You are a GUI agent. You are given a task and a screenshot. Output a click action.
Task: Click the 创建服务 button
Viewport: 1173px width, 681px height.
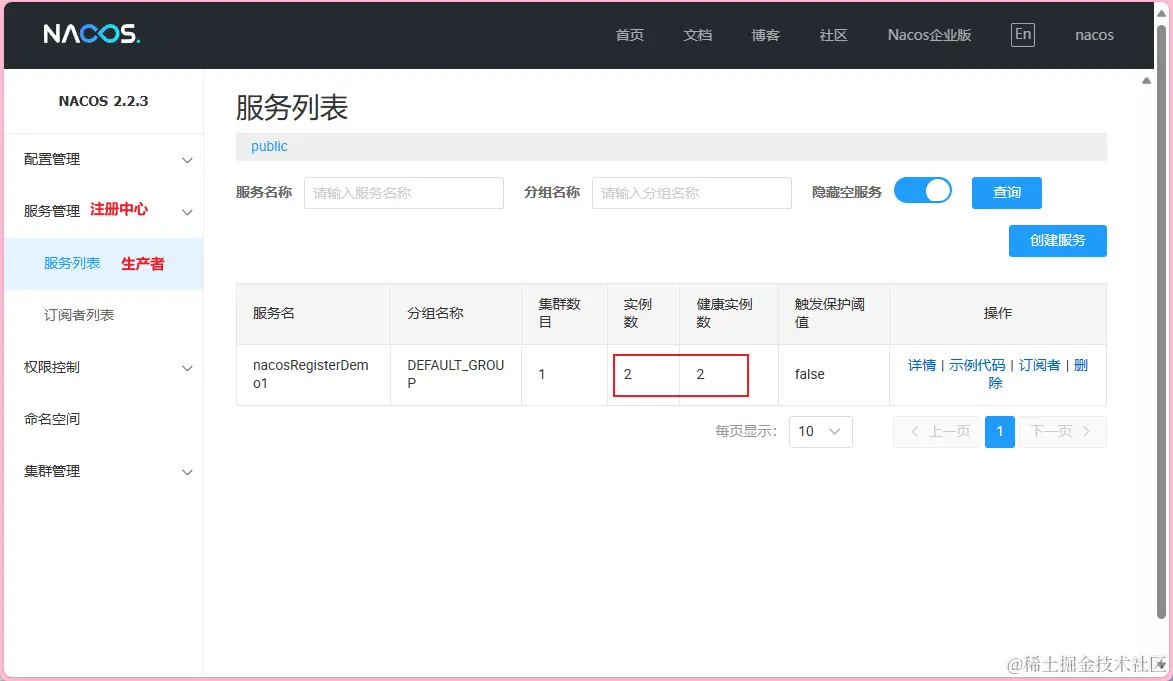1058,241
